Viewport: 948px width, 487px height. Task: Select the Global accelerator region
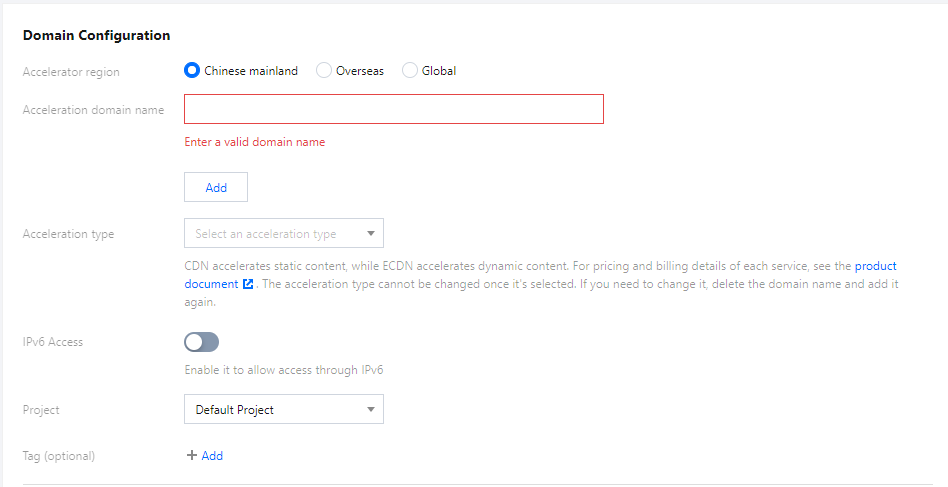click(x=410, y=71)
